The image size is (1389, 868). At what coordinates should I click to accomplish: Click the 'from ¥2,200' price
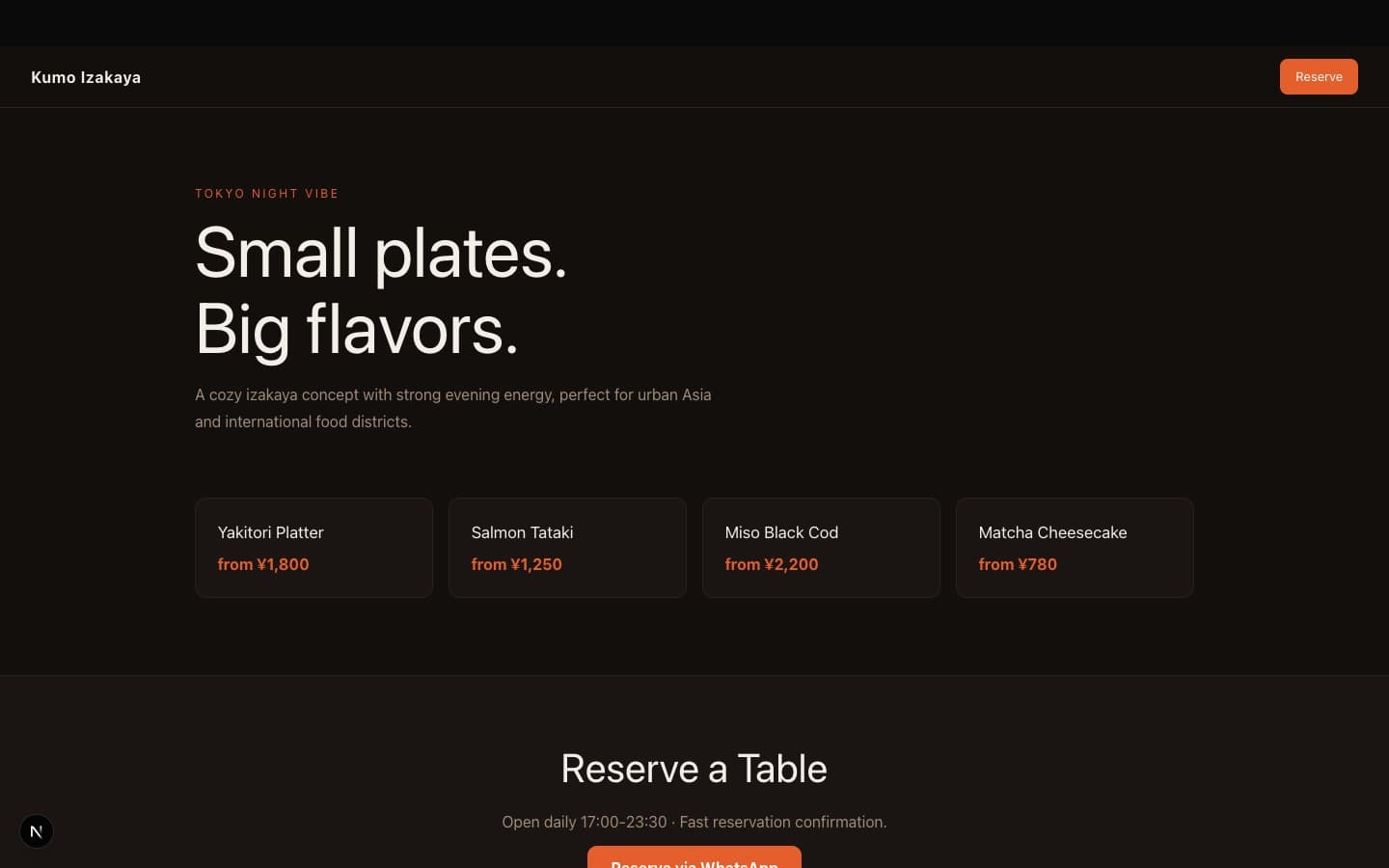tap(771, 564)
